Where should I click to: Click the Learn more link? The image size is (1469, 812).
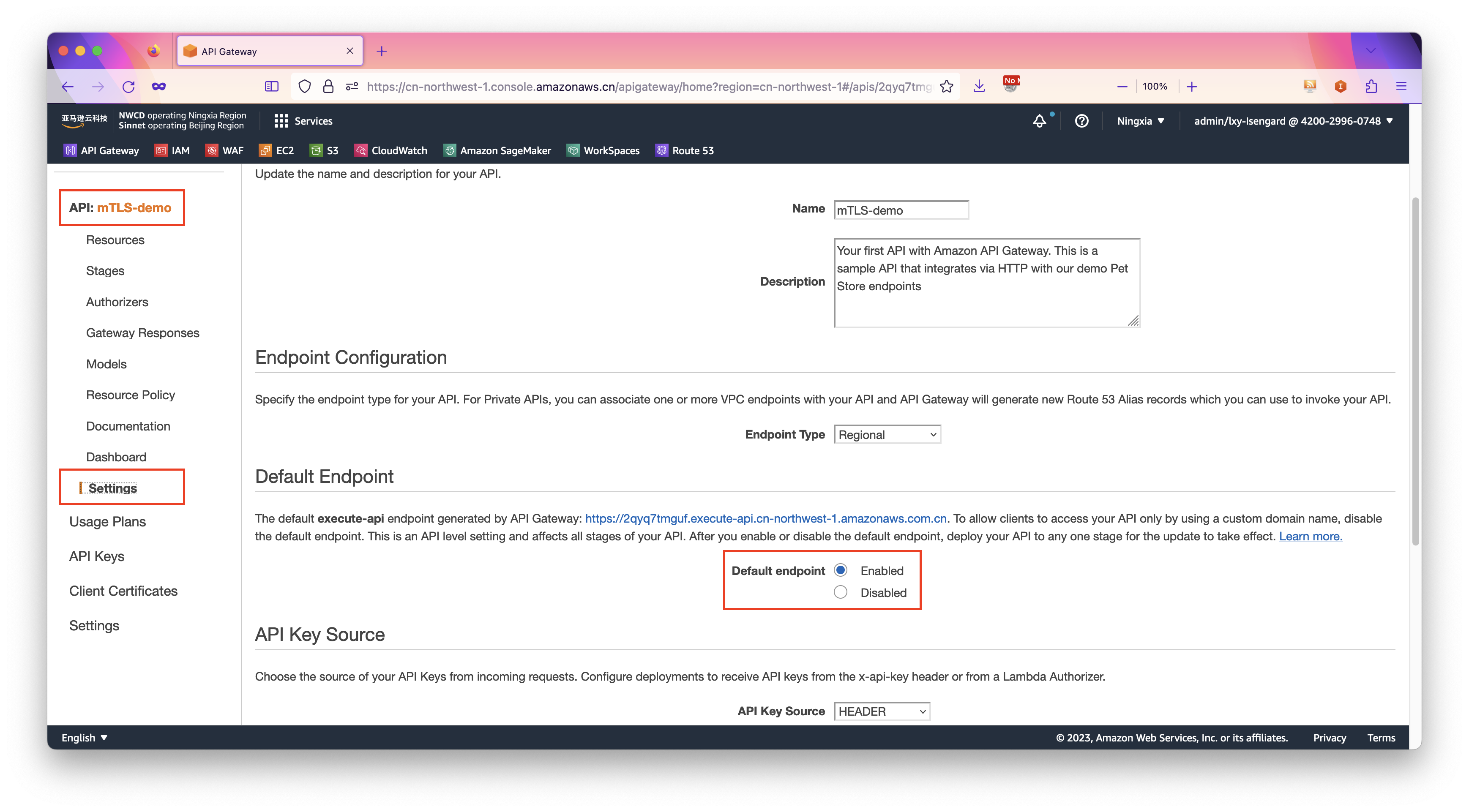coord(1310,536)
